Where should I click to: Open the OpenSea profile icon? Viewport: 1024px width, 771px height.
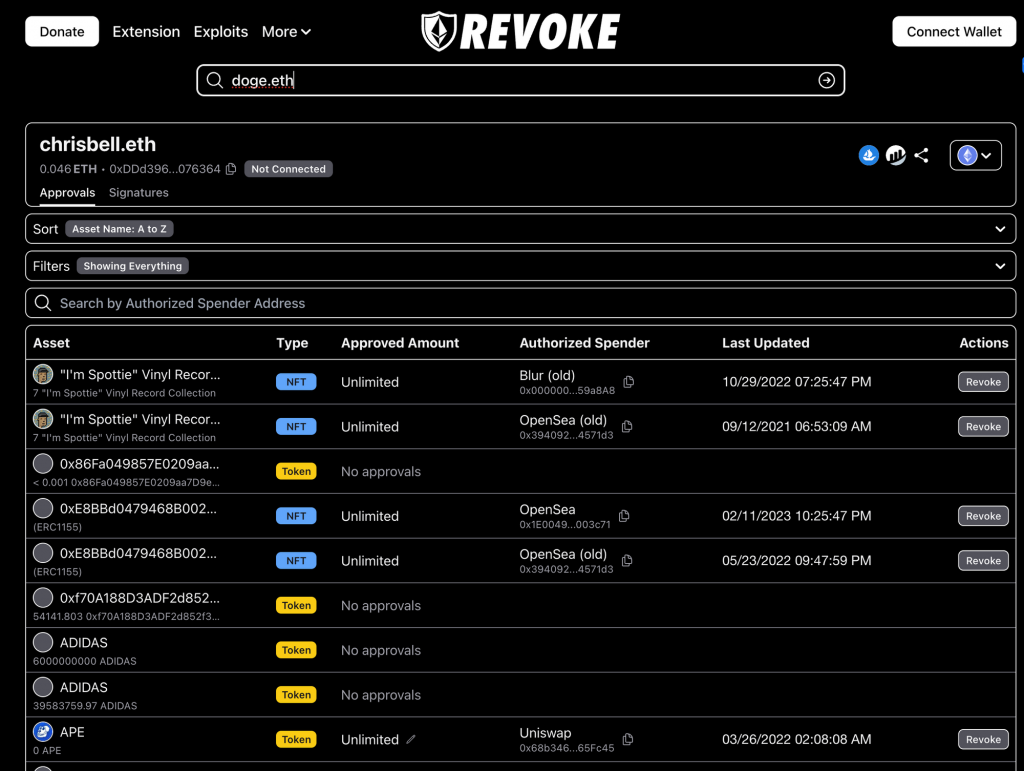pyautogui.click(x=868, y=155)
